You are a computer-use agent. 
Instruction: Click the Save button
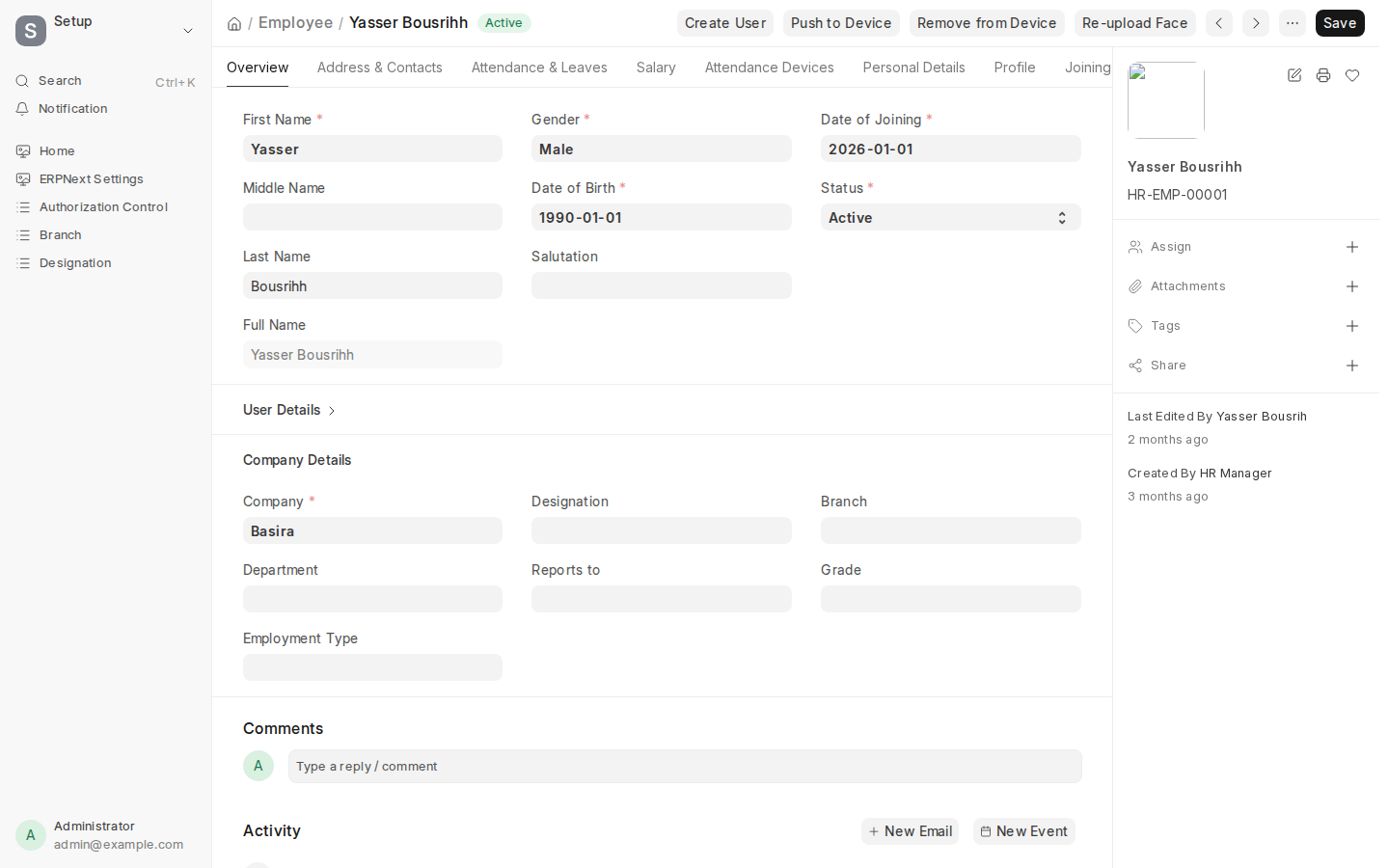pos(1340,23)
